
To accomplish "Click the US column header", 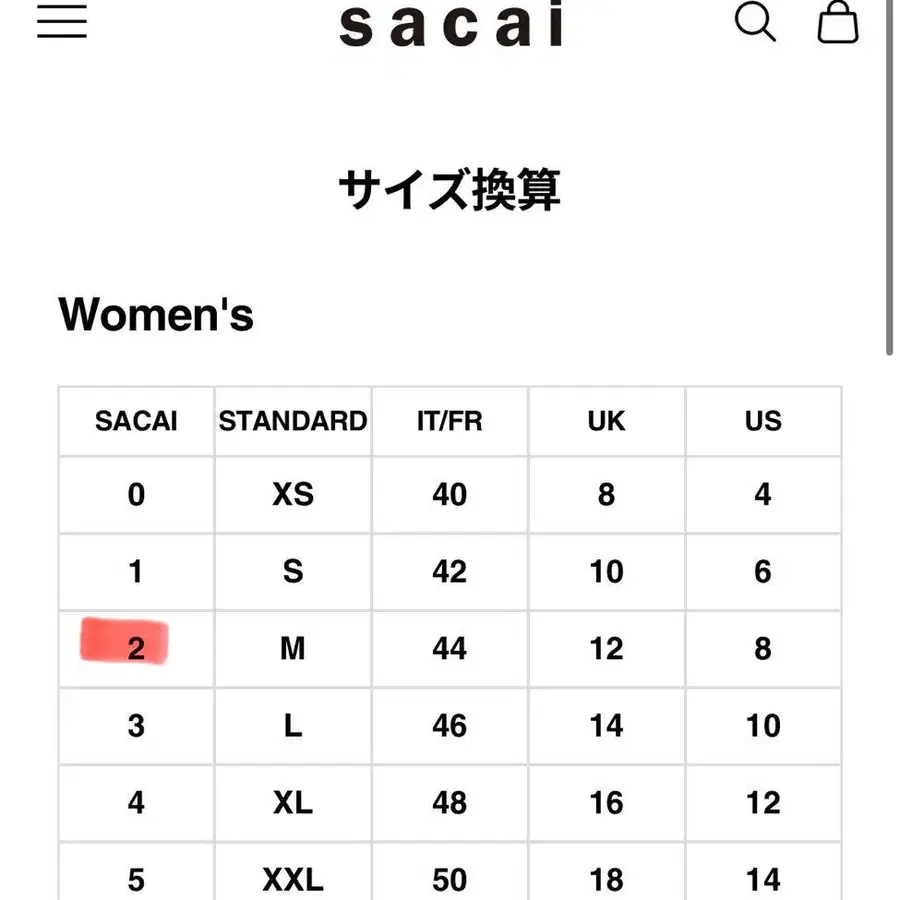I will [x=763, y=421].
